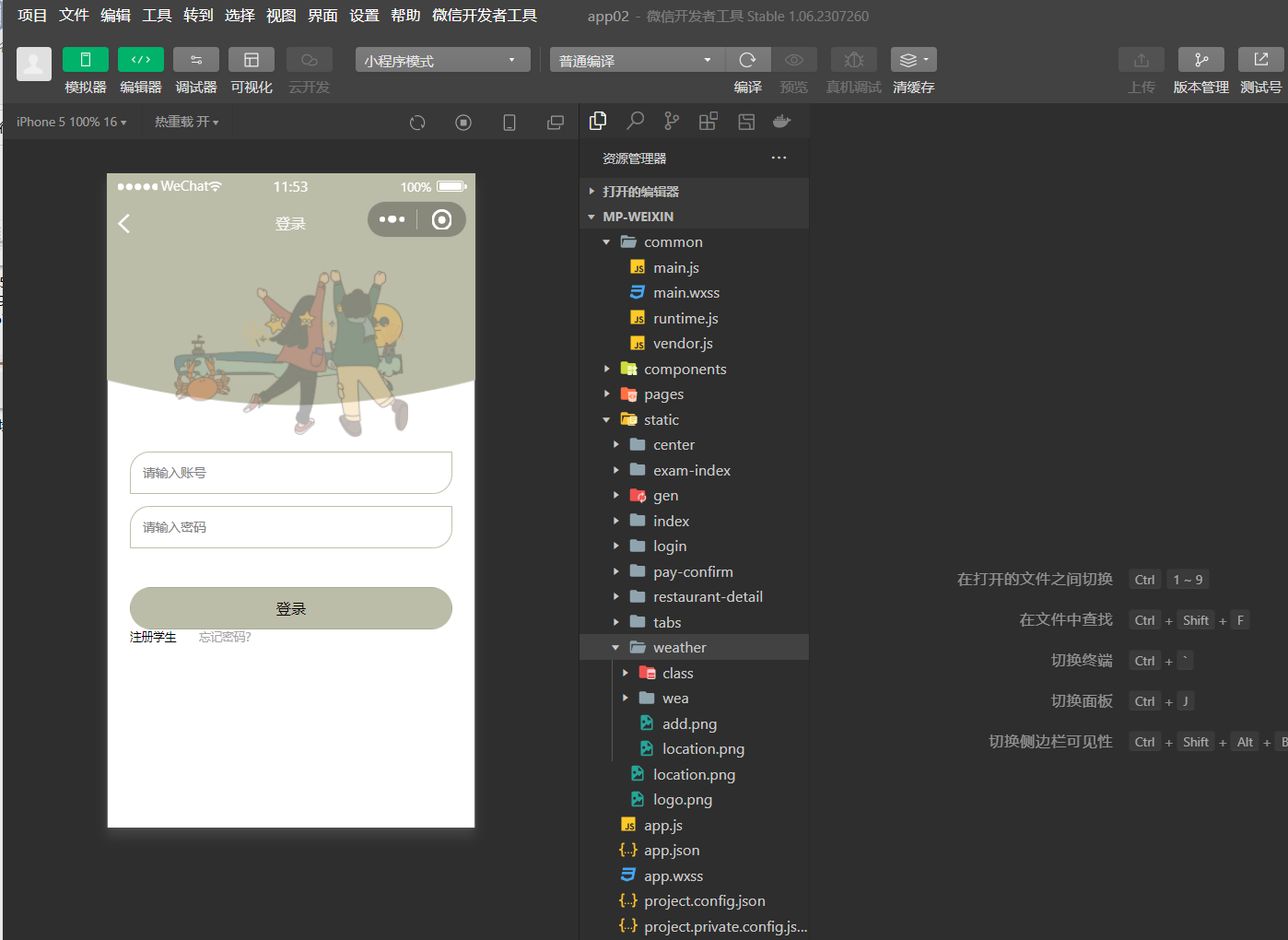The width and height of the screenshot is (1288, 940).
Task: Click the preview eye icon
Action: (x=793, y=60)
